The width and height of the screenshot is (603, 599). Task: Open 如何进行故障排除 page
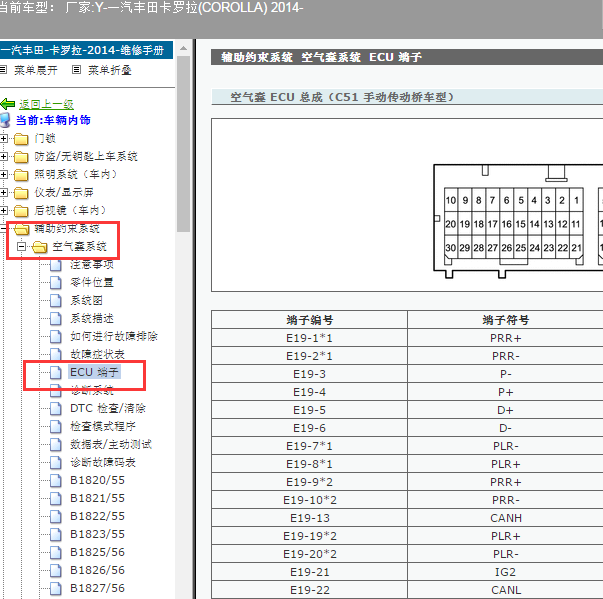tap(114, 336)
